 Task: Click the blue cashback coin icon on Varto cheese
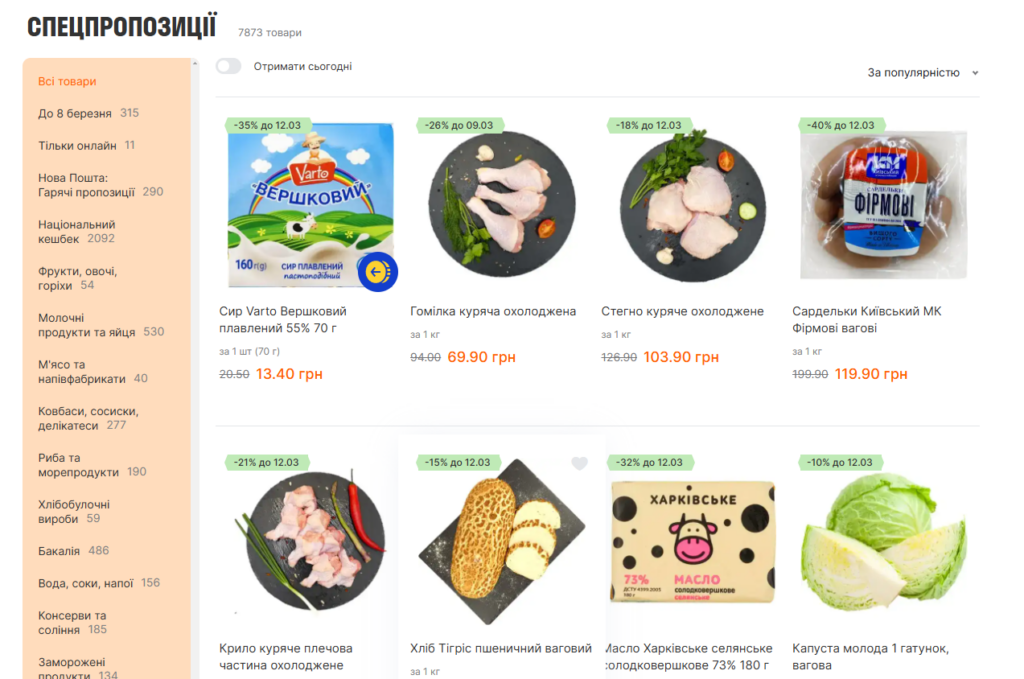click(x=377, y=272)
